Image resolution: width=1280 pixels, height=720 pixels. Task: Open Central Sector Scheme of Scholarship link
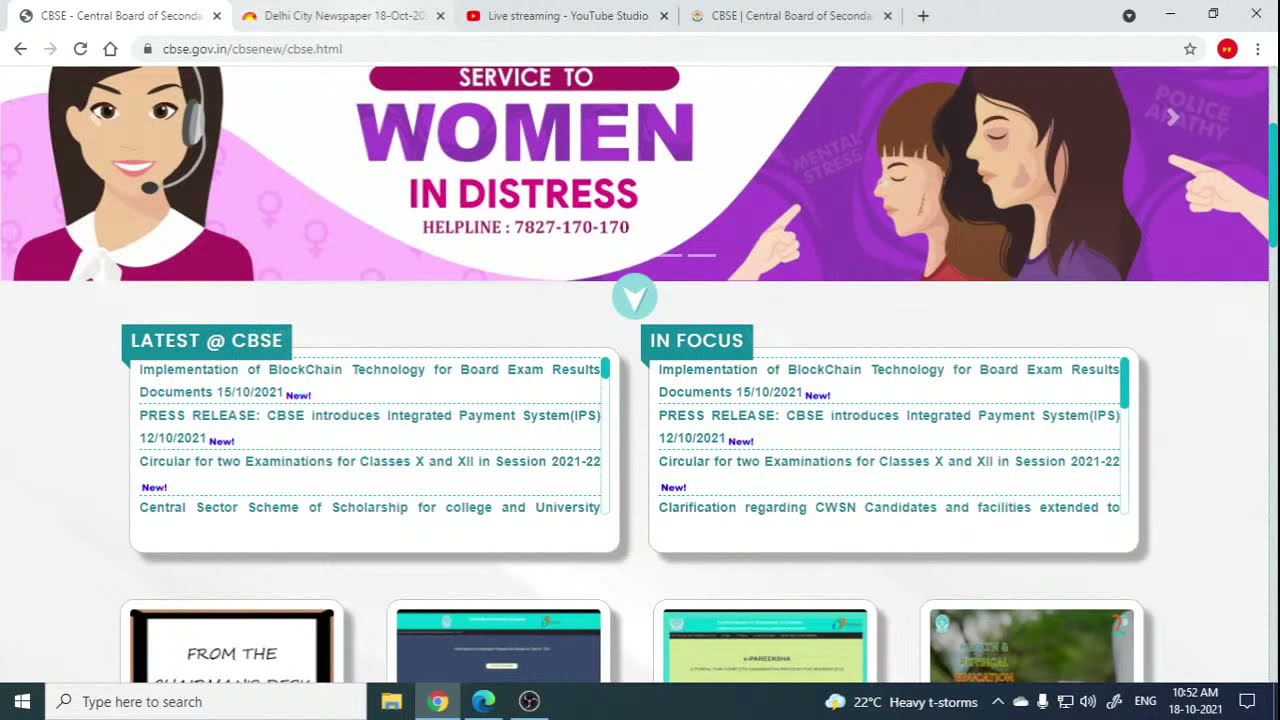[x=370, y=507]
